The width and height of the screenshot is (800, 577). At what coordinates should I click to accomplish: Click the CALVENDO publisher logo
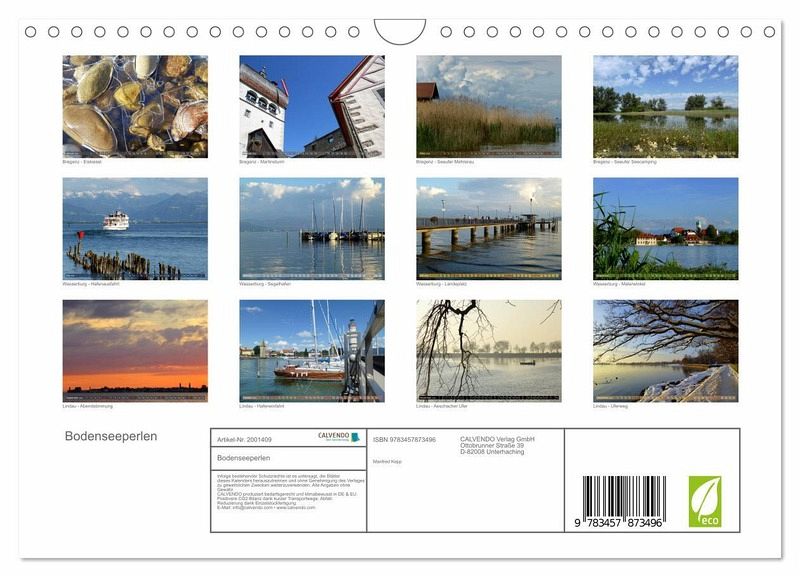(339, 437)
